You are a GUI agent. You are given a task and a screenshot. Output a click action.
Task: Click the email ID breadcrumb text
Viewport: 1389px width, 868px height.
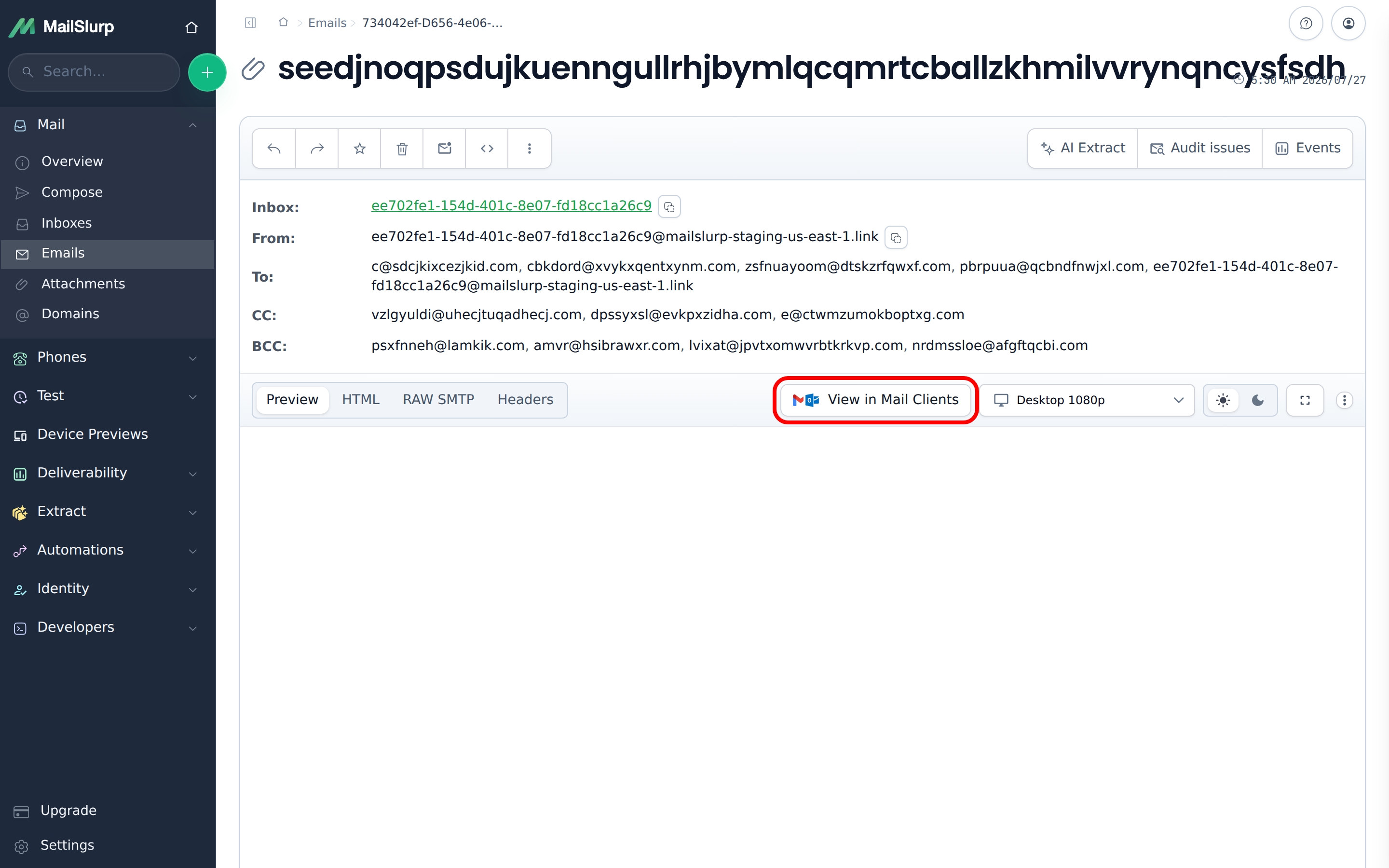click(x=432, y=23)
